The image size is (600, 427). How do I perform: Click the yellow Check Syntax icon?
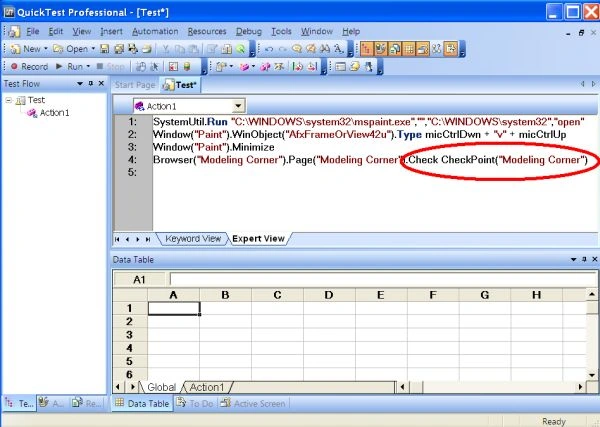pyautogui.click(x=354, y=67)
